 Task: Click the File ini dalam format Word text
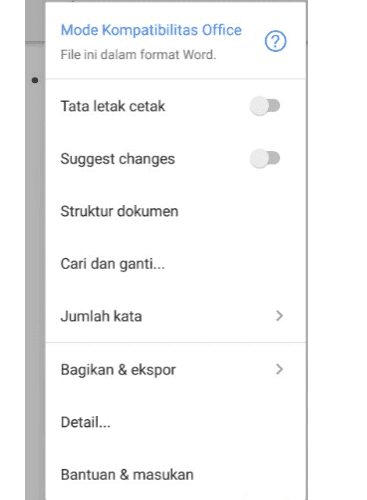pyautogui.click(x=138, y=55)
